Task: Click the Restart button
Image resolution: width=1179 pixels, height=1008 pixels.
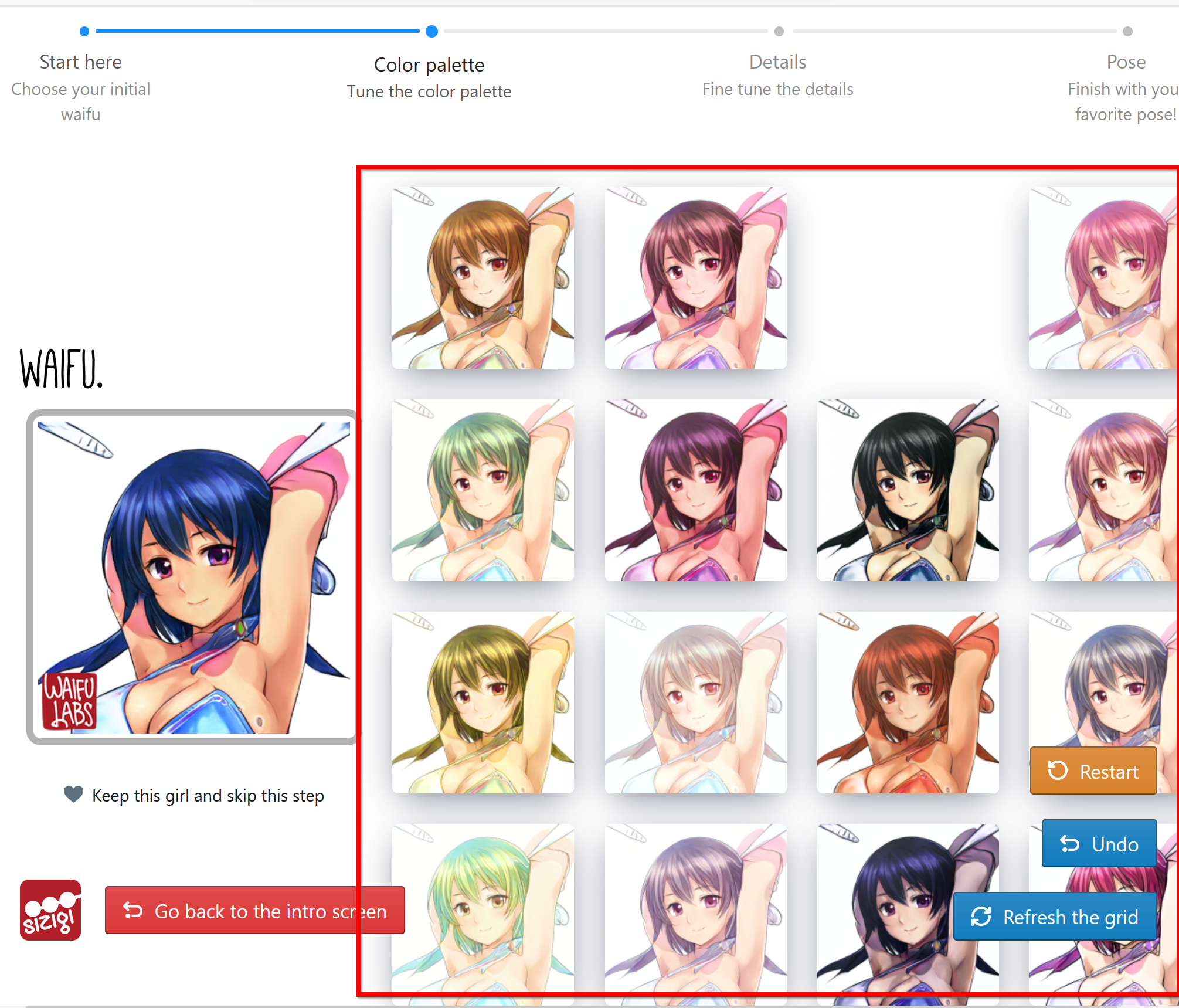Action: [1093, 771]
